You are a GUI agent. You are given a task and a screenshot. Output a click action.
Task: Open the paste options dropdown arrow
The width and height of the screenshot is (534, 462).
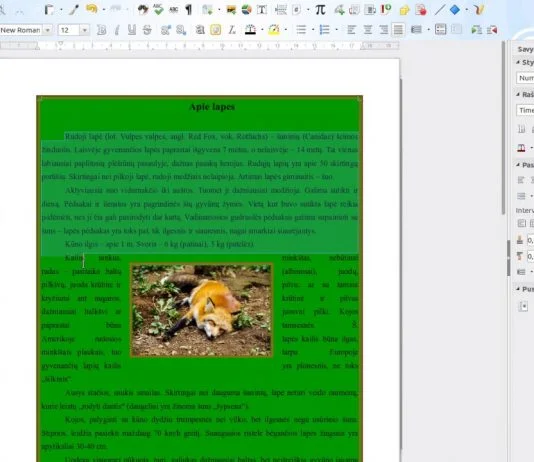(61, 10)
